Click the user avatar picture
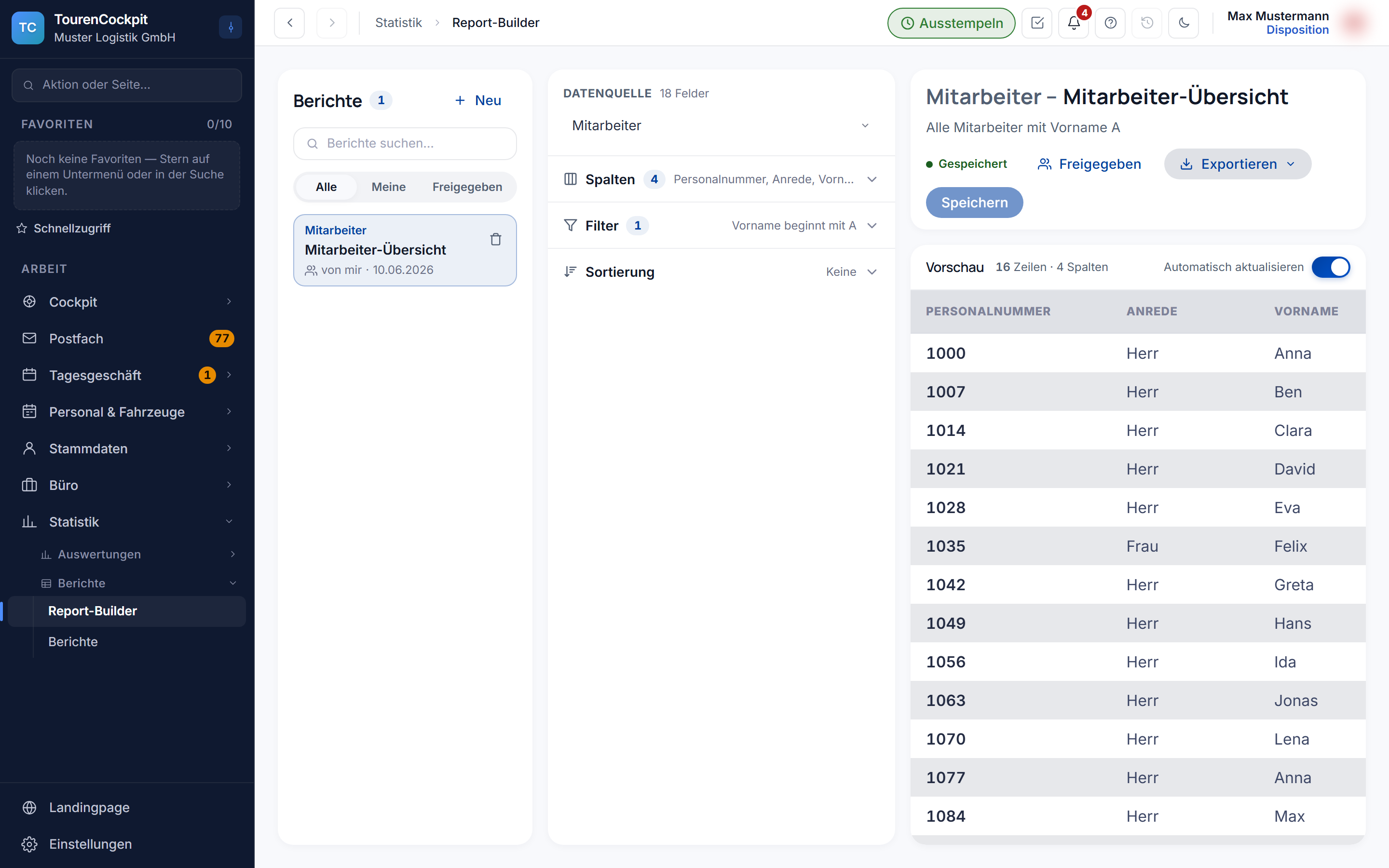 (1355, 23)
